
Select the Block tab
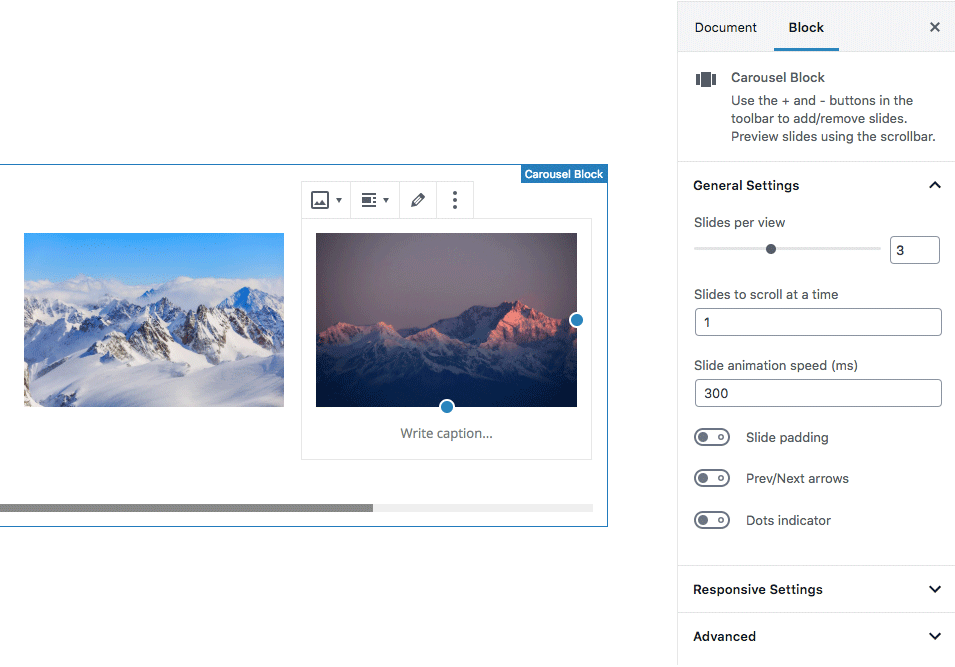[x=806, y=27]
